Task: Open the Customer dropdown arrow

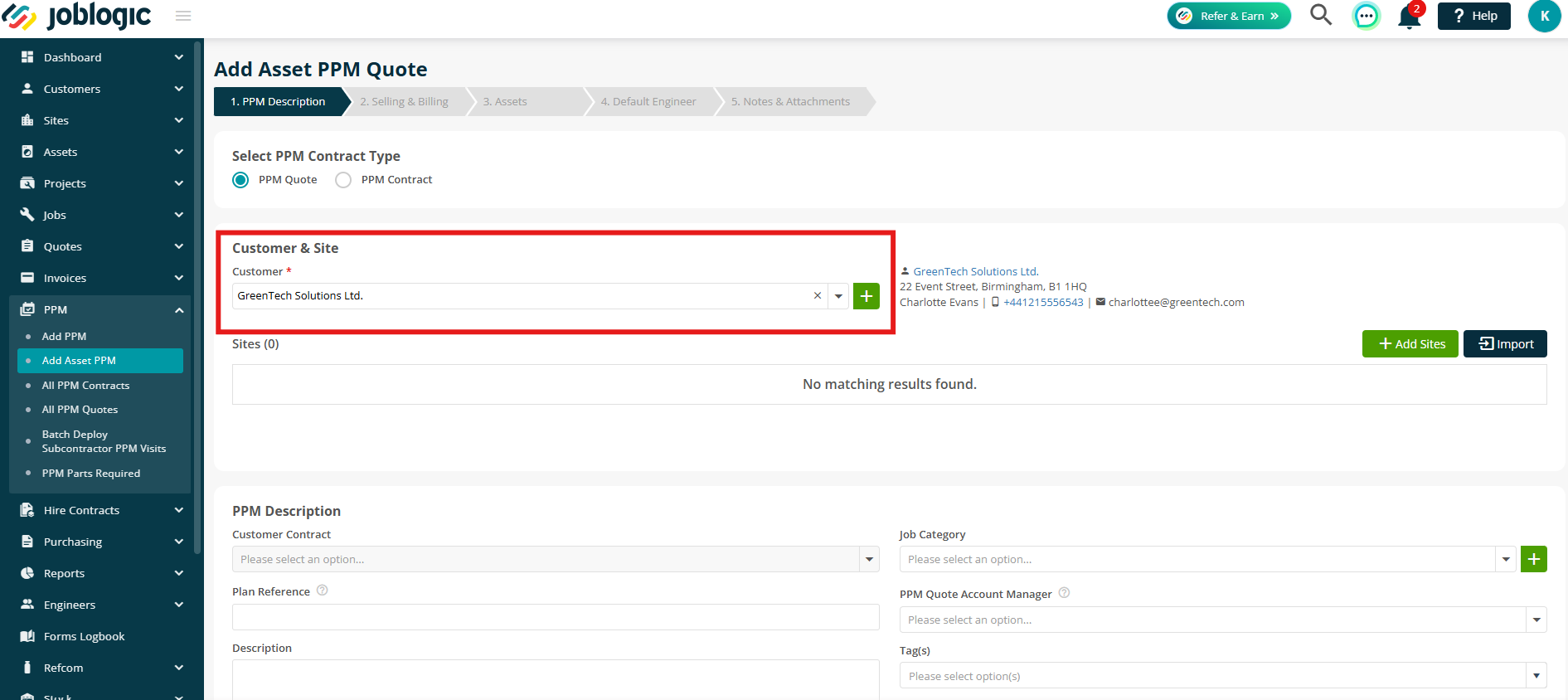Action: click(838, 296)
